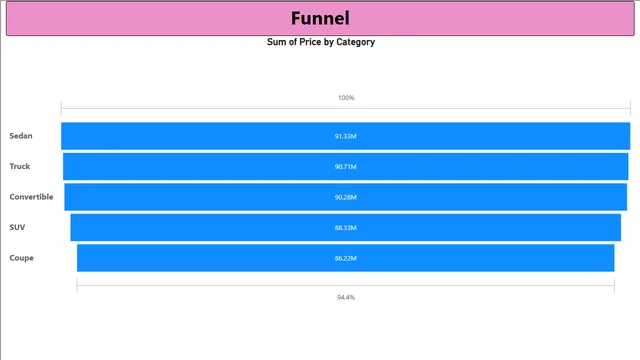Select the Convertible funnel bar
Image resolution: width=640 pixels, height=360 pixels.
345,197
